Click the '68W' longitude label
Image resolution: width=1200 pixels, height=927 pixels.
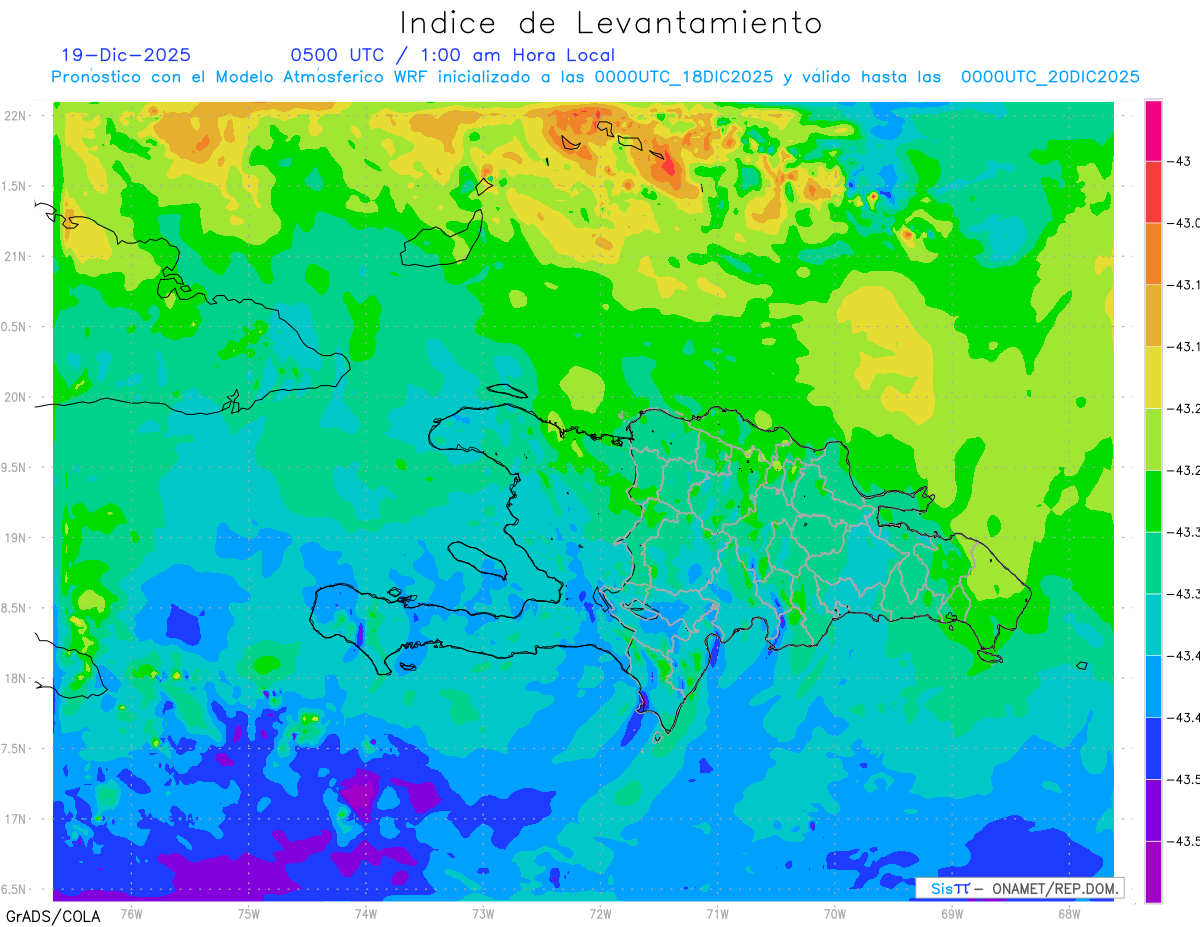click(x=1069, y=913)
